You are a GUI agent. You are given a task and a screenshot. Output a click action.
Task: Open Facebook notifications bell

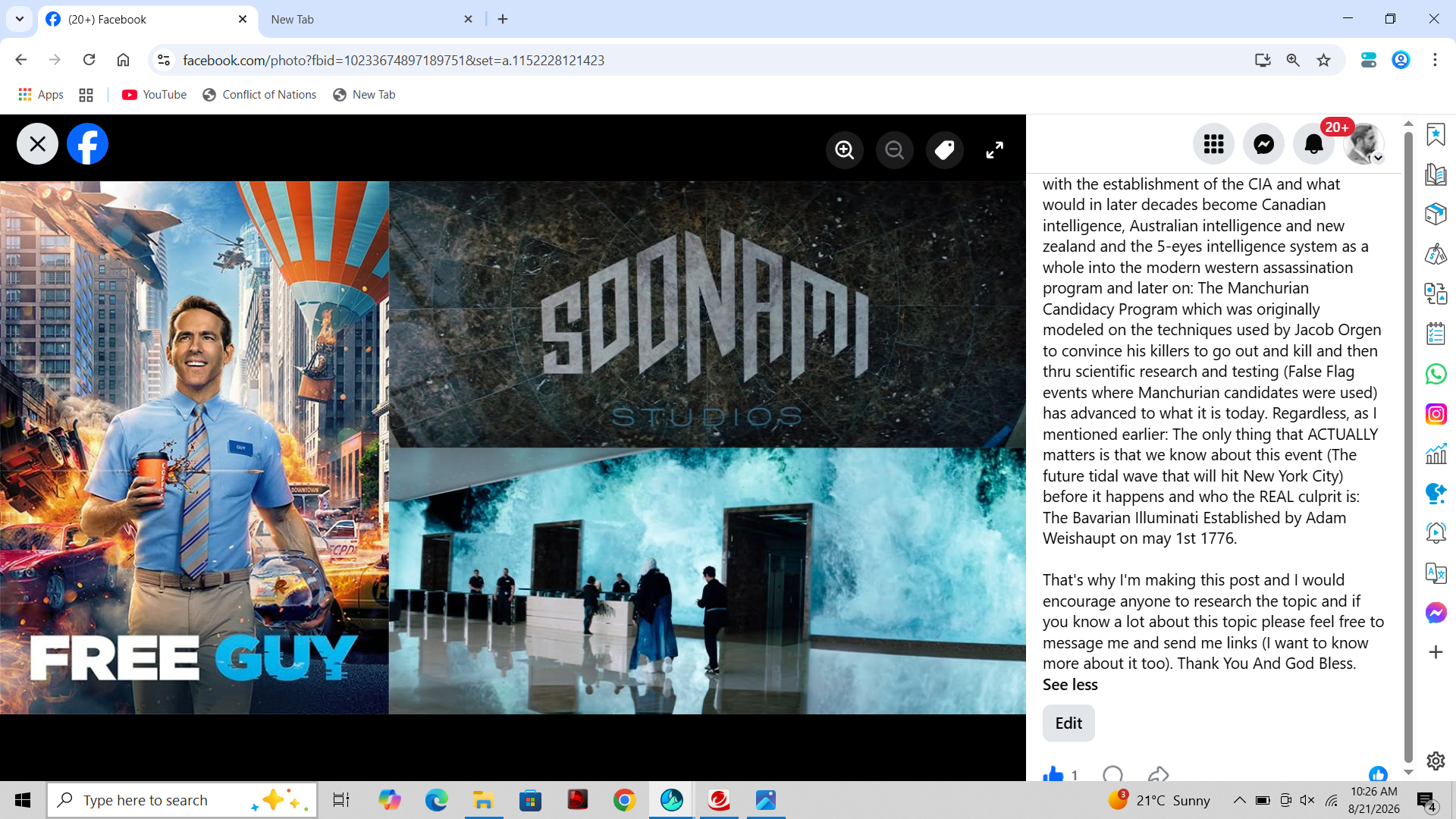(x=1313, y=144)
